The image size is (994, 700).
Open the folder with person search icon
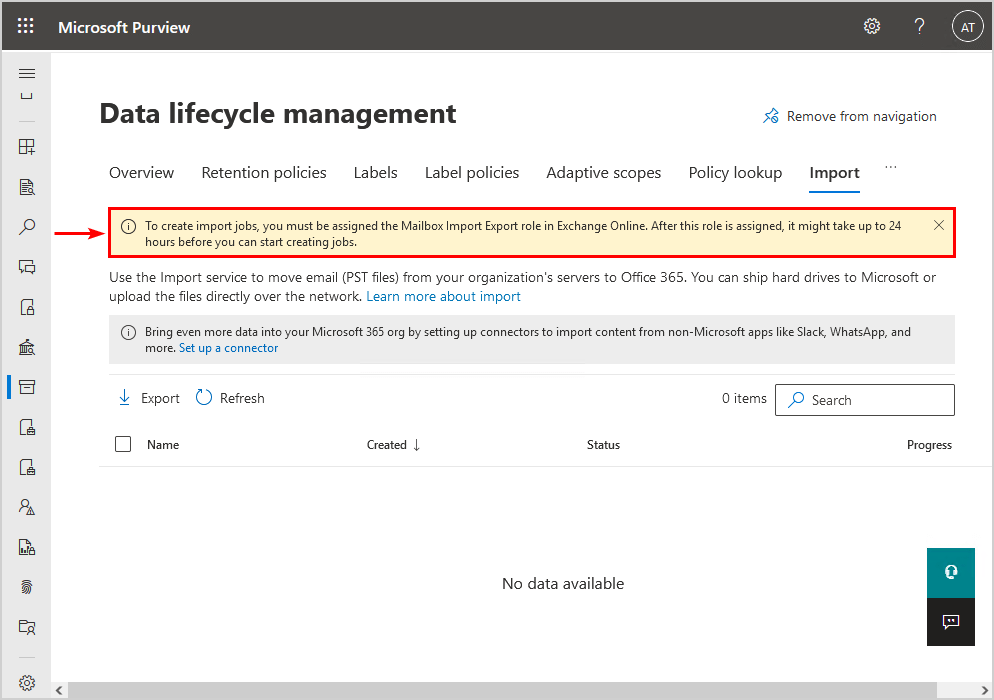coord(27,627)
